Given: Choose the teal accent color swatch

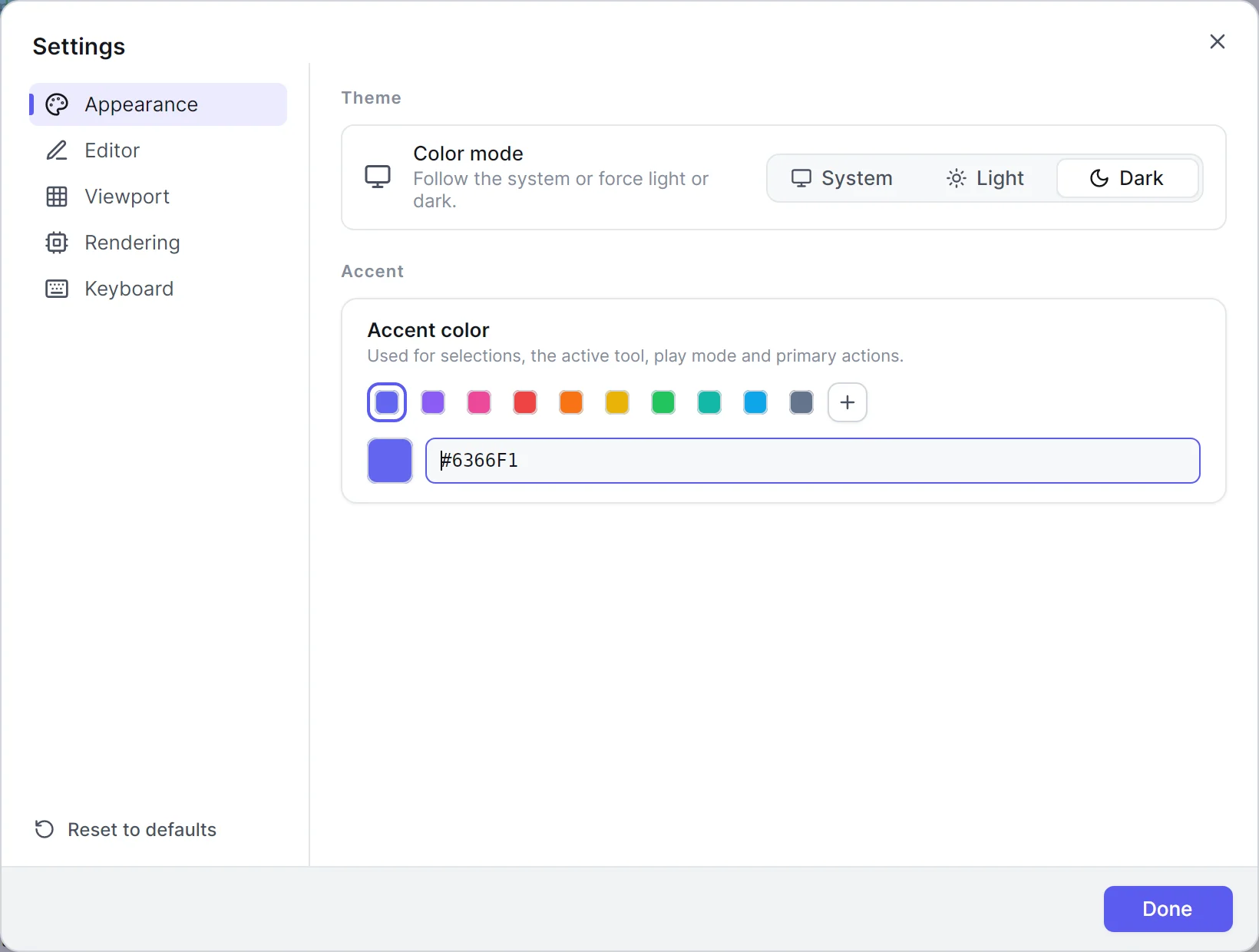Looking at the screenshot, I should coord(709,402).
